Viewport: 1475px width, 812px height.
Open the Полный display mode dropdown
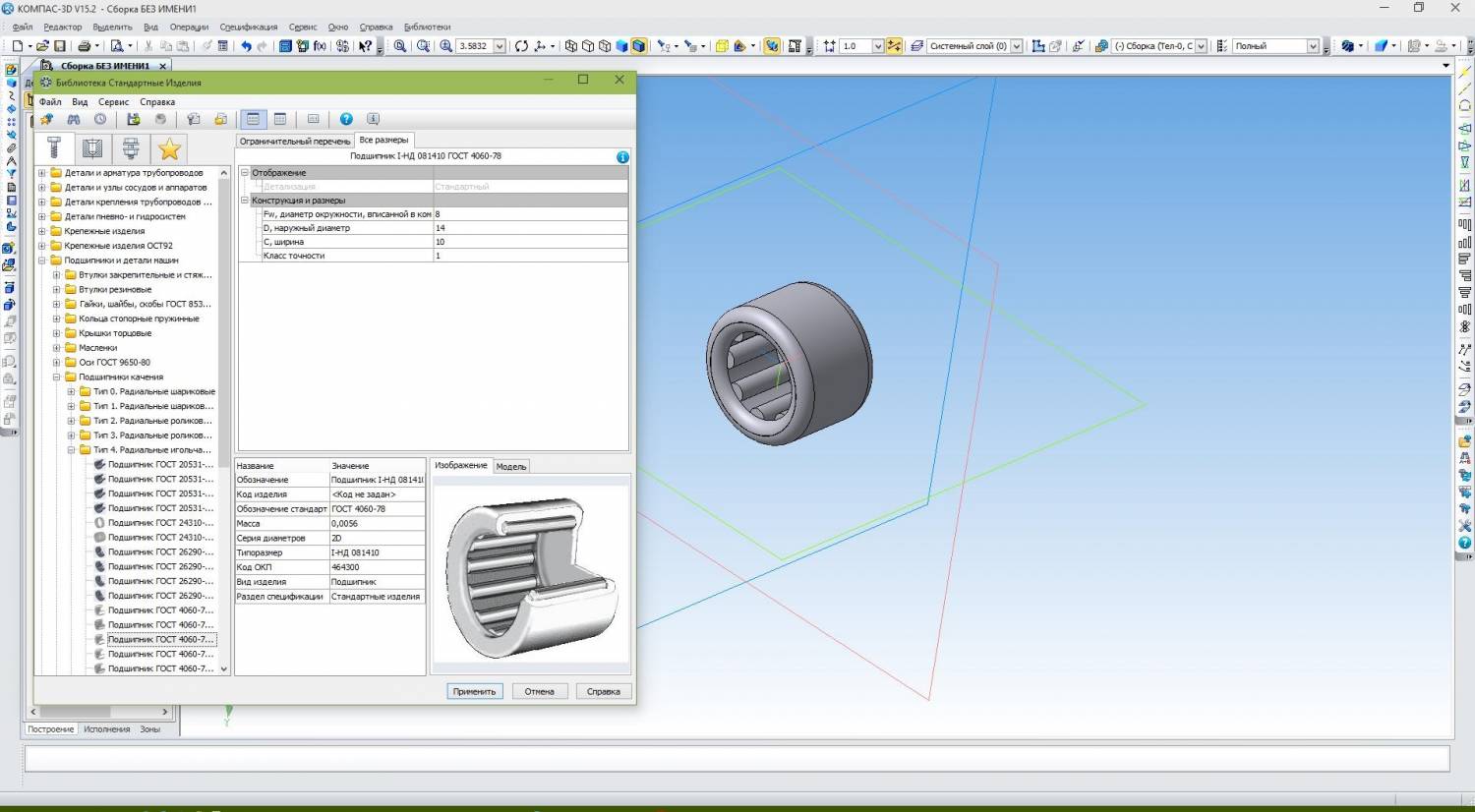click(x=1313, y=46)
